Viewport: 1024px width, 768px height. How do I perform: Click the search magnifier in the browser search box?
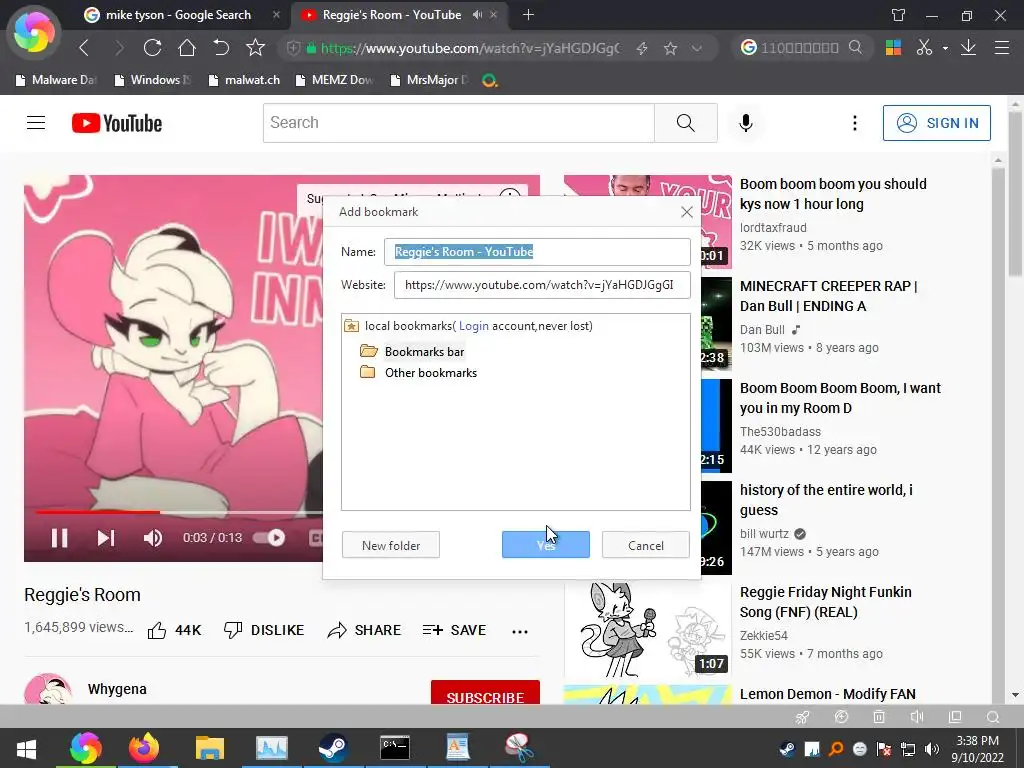pos(855,47)
